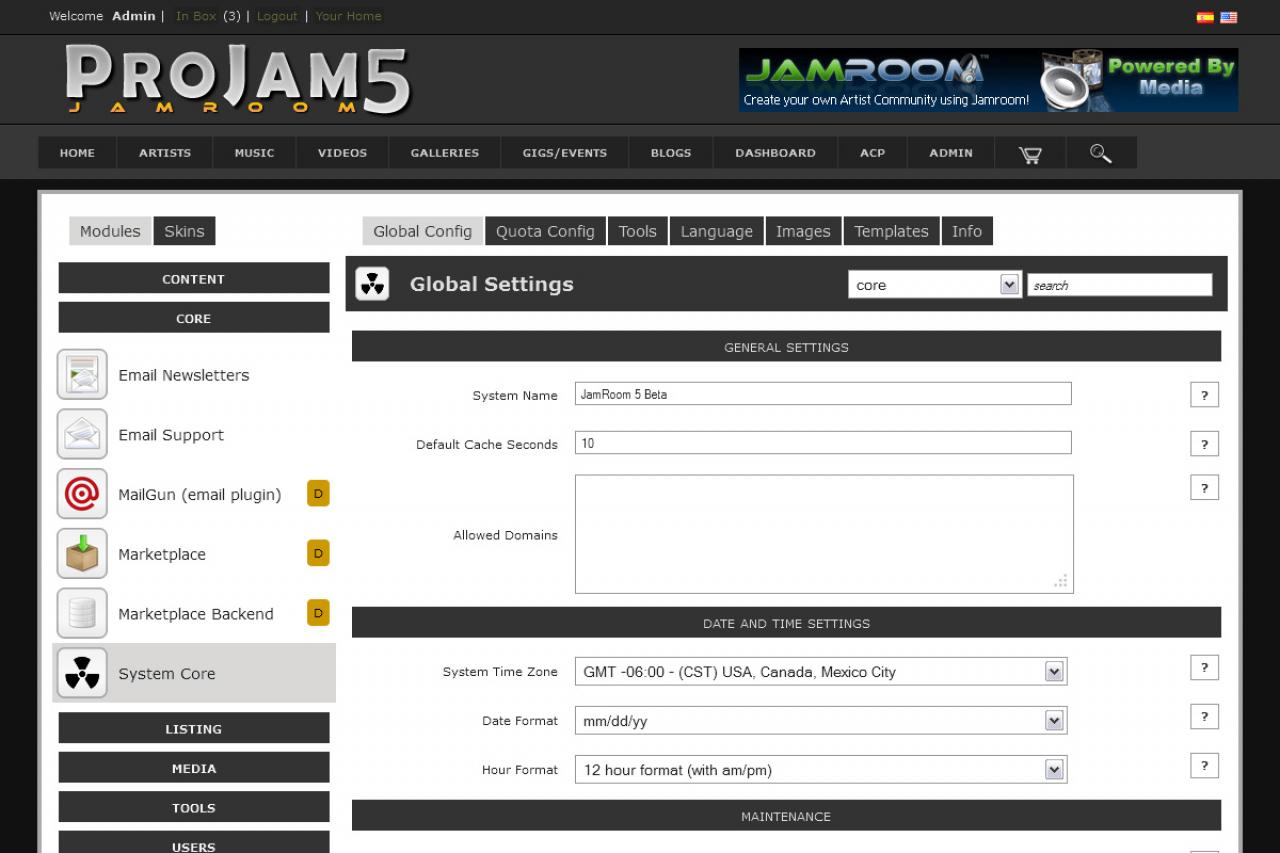The width and height of the screenshot is (1280, 853).
Task: Click the help button beside System Name
Action: (x=1204, y=394)
